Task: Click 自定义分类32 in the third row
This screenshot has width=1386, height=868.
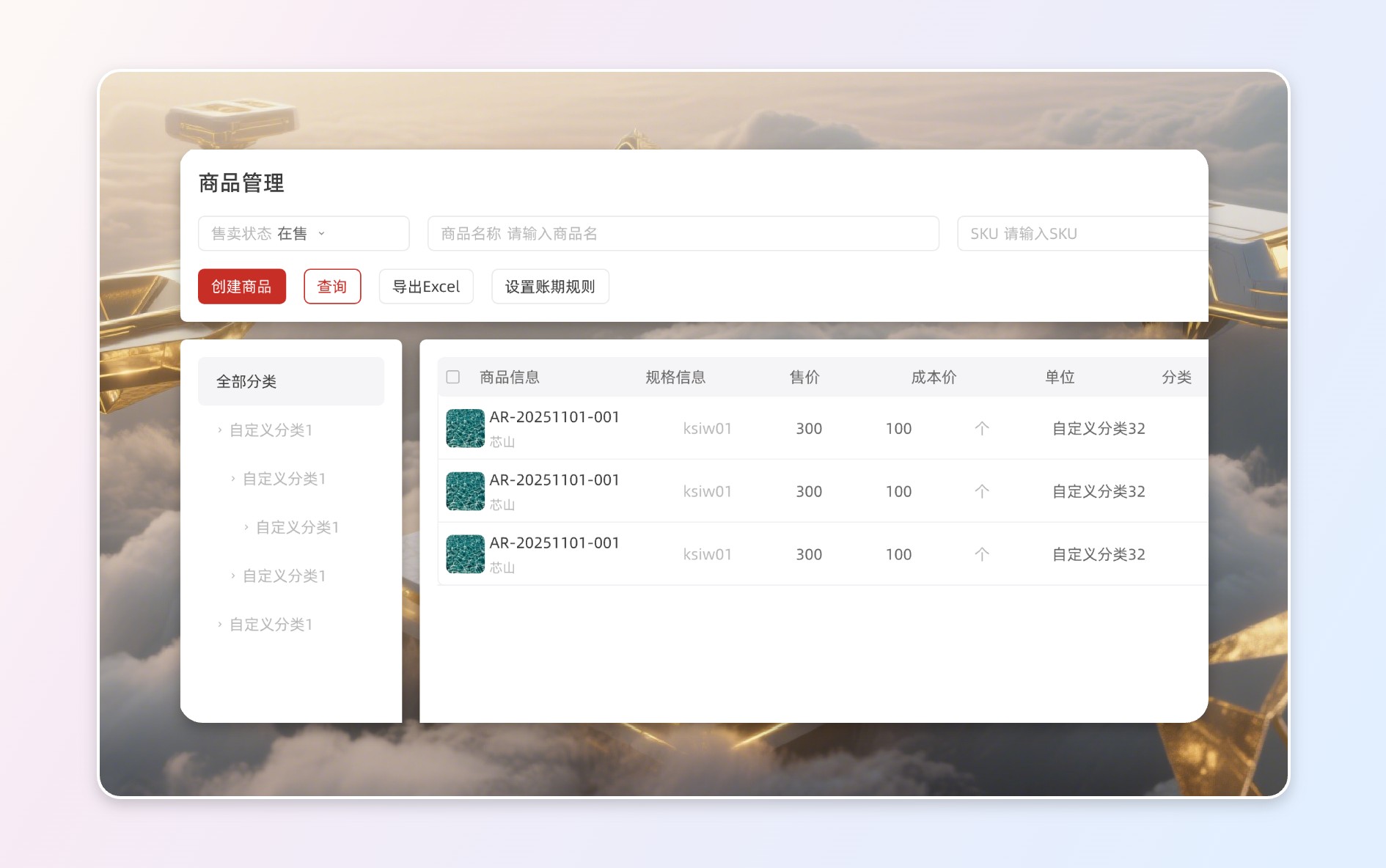Action: point(1098,554)
